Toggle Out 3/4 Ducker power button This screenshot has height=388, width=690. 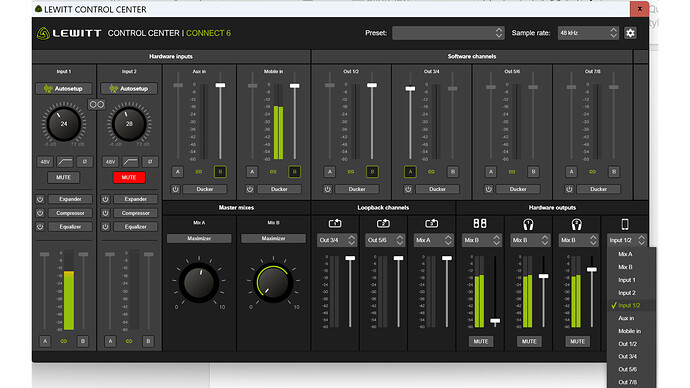tap(408, 189)
